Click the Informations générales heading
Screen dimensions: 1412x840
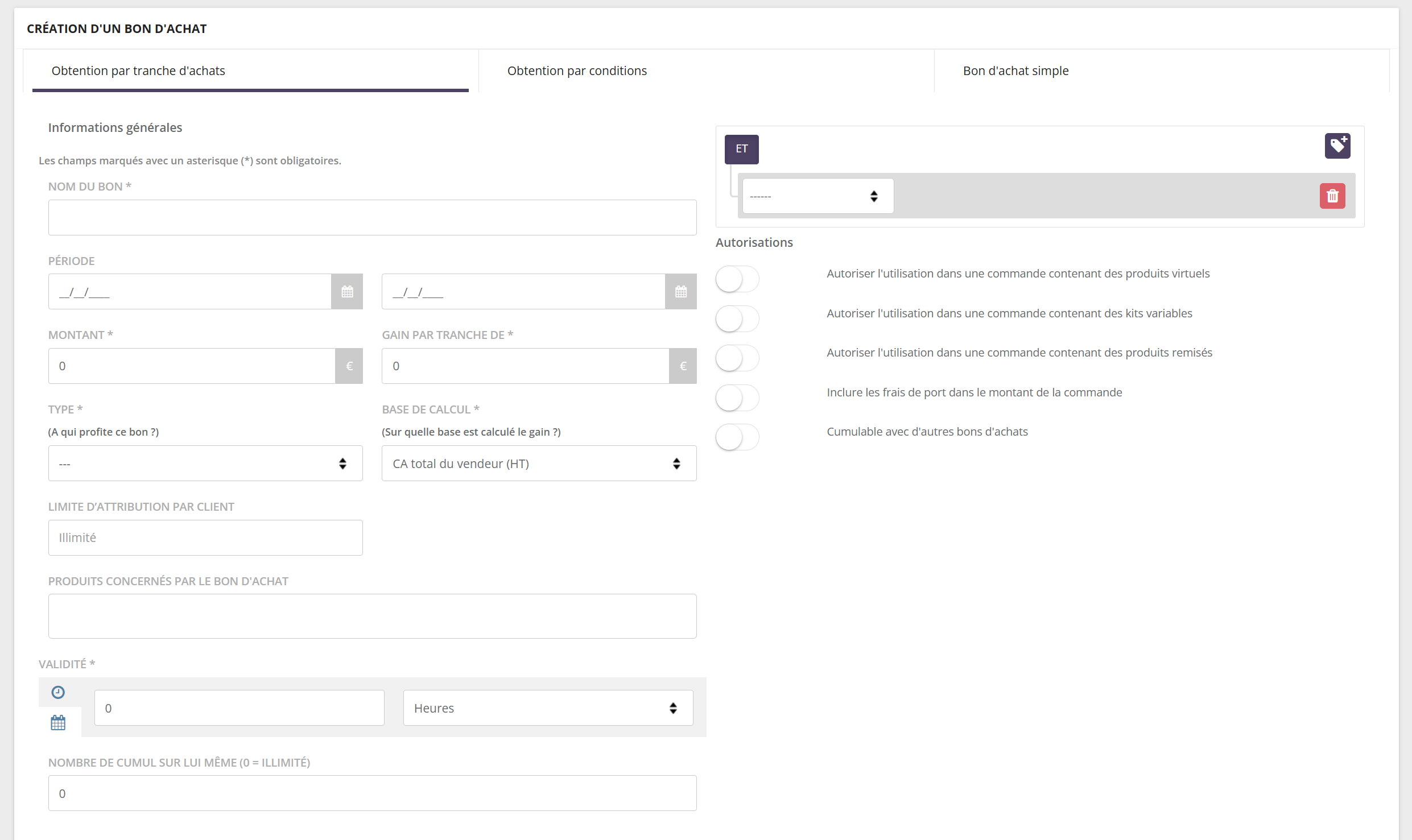[x=115, y=127]
